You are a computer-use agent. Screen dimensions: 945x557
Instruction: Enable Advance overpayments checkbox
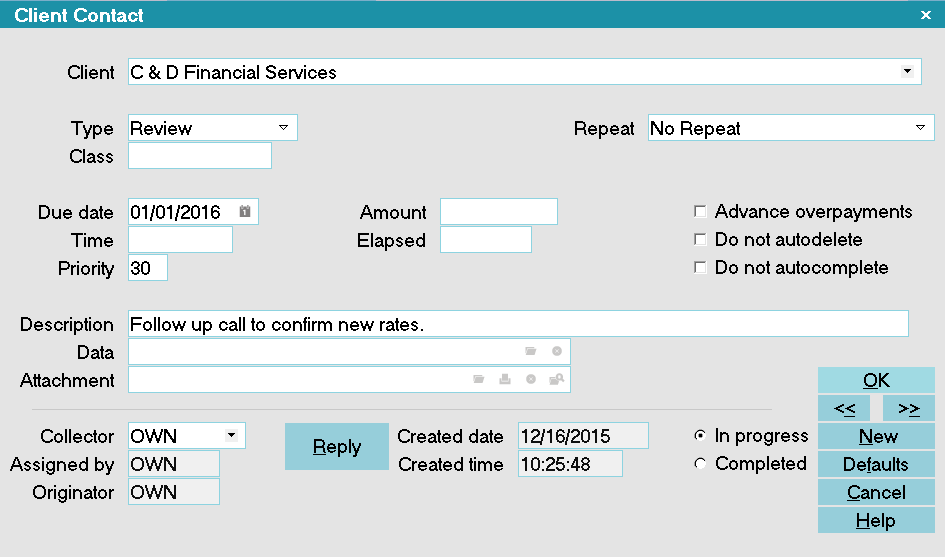click(x=700, y=212)
